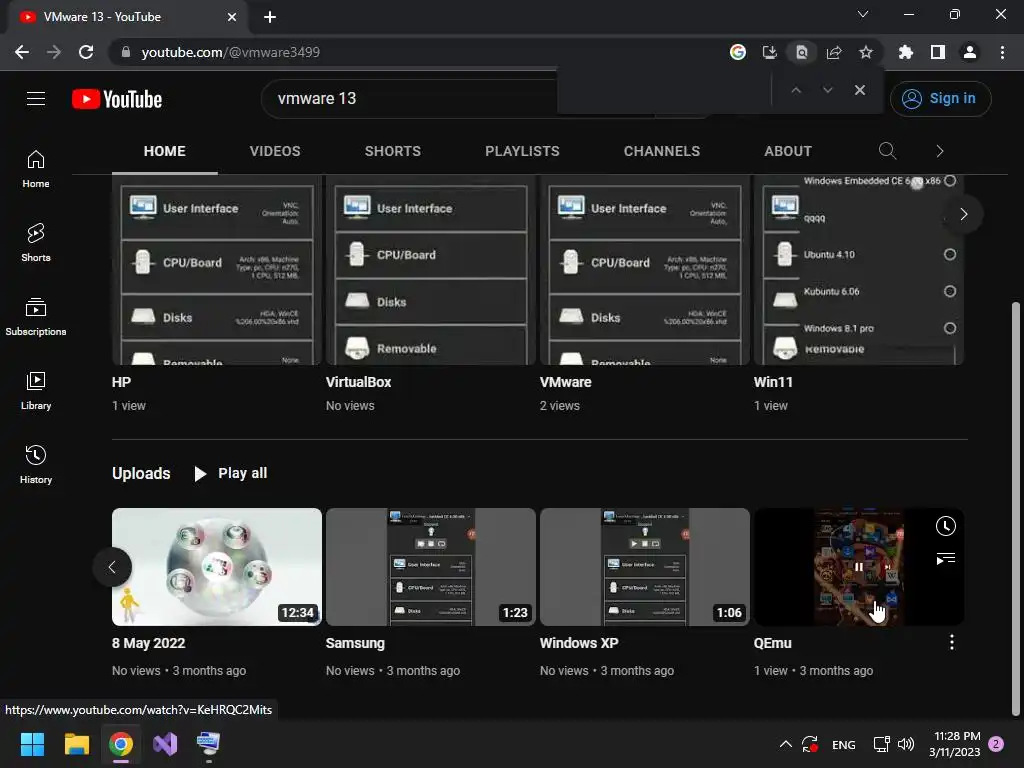
Task: Click the Watch later clock on QEmu
Action: 945,526
